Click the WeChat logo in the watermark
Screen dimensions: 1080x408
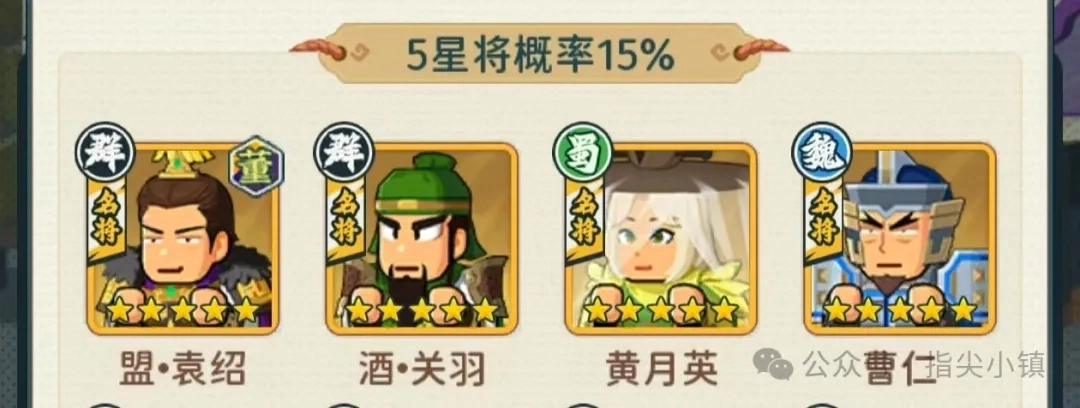pos(773,363)
